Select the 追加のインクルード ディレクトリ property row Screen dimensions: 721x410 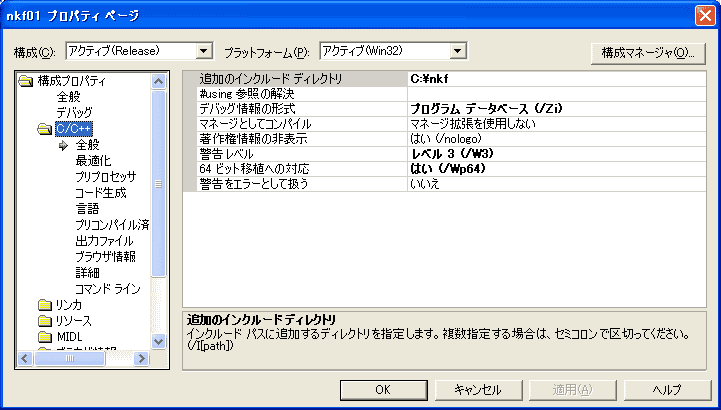pyautogui.click(x=445, y=79)
